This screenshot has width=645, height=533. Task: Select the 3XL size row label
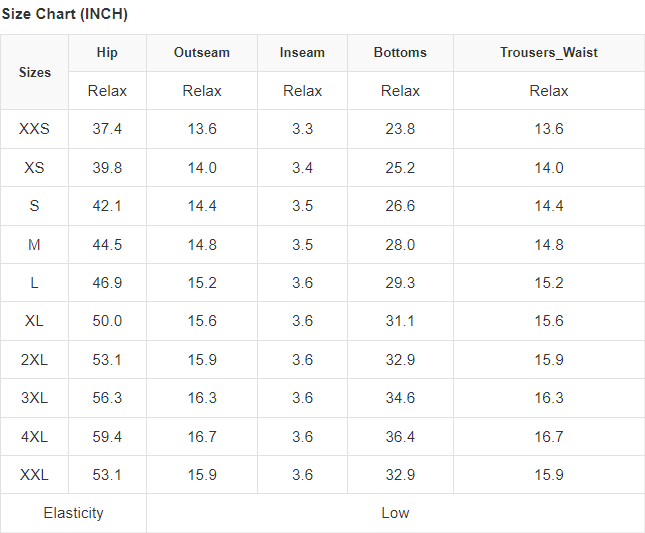[34, 398]
